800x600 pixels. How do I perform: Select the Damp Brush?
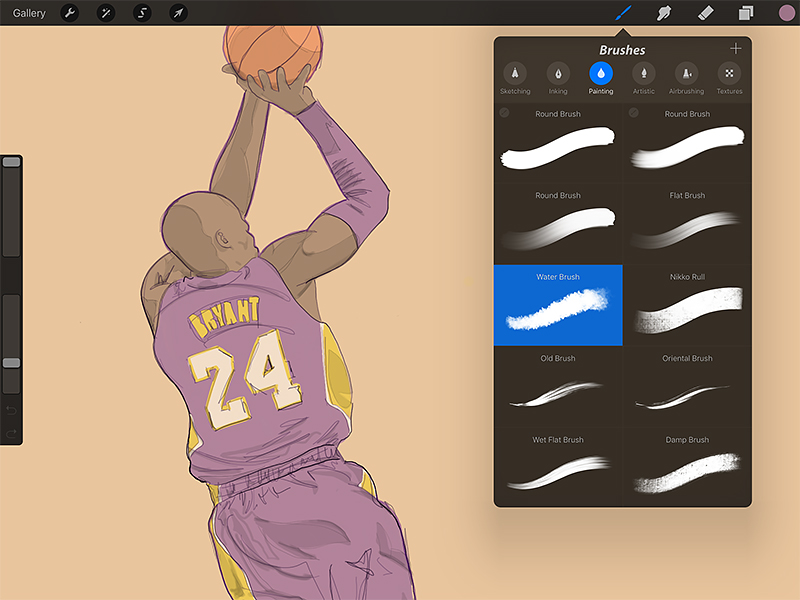tap(686, 468)
